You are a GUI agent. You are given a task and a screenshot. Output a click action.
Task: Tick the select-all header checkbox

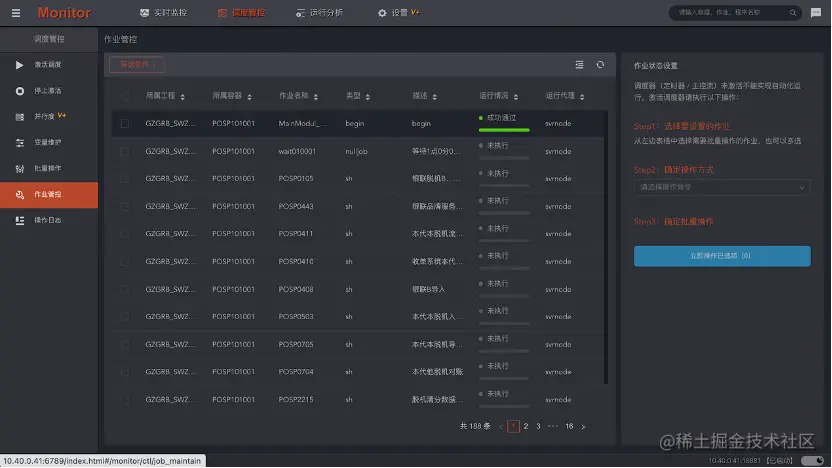point(125,96)
